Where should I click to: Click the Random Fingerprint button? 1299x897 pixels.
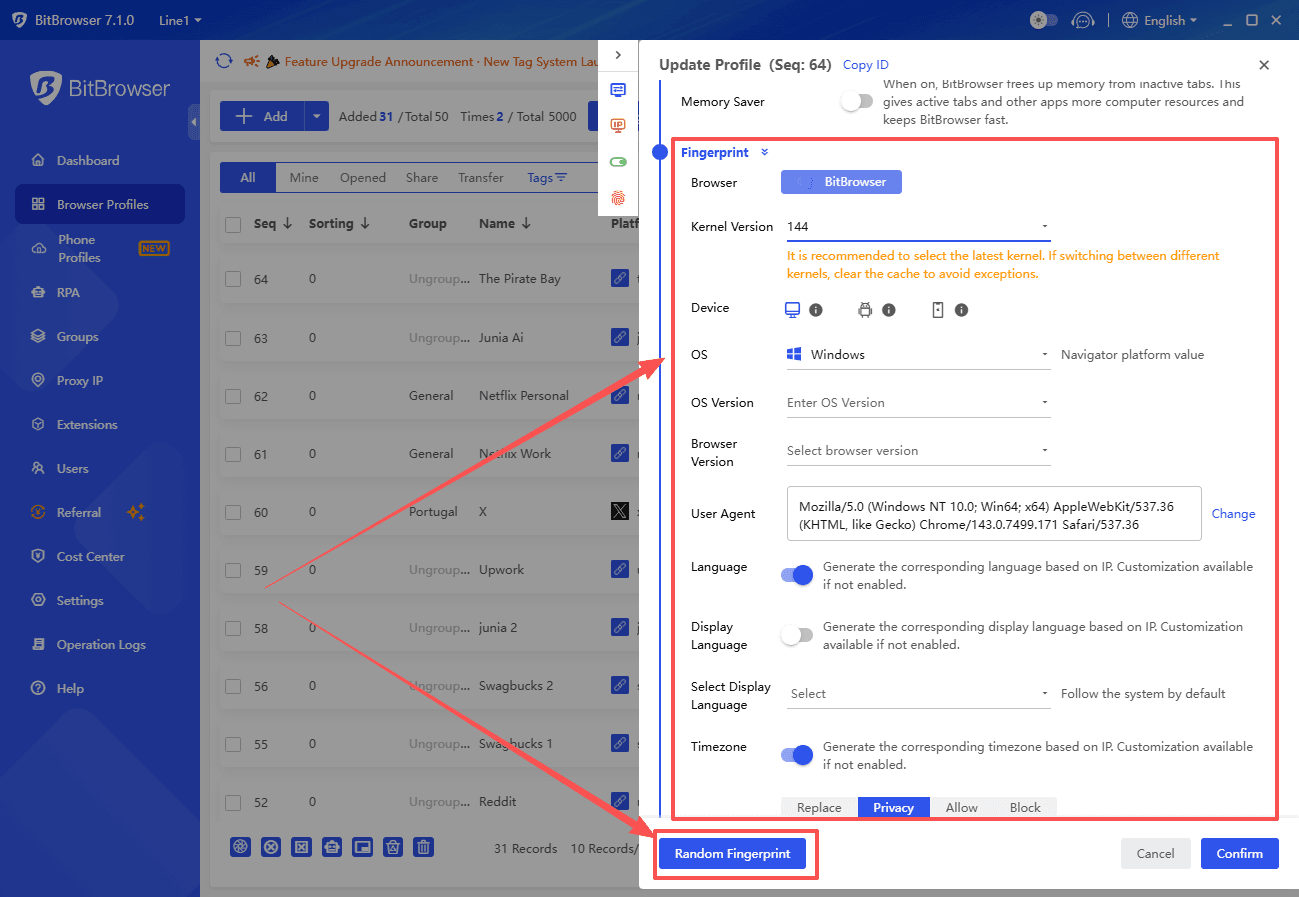click(x=733, y=854)
